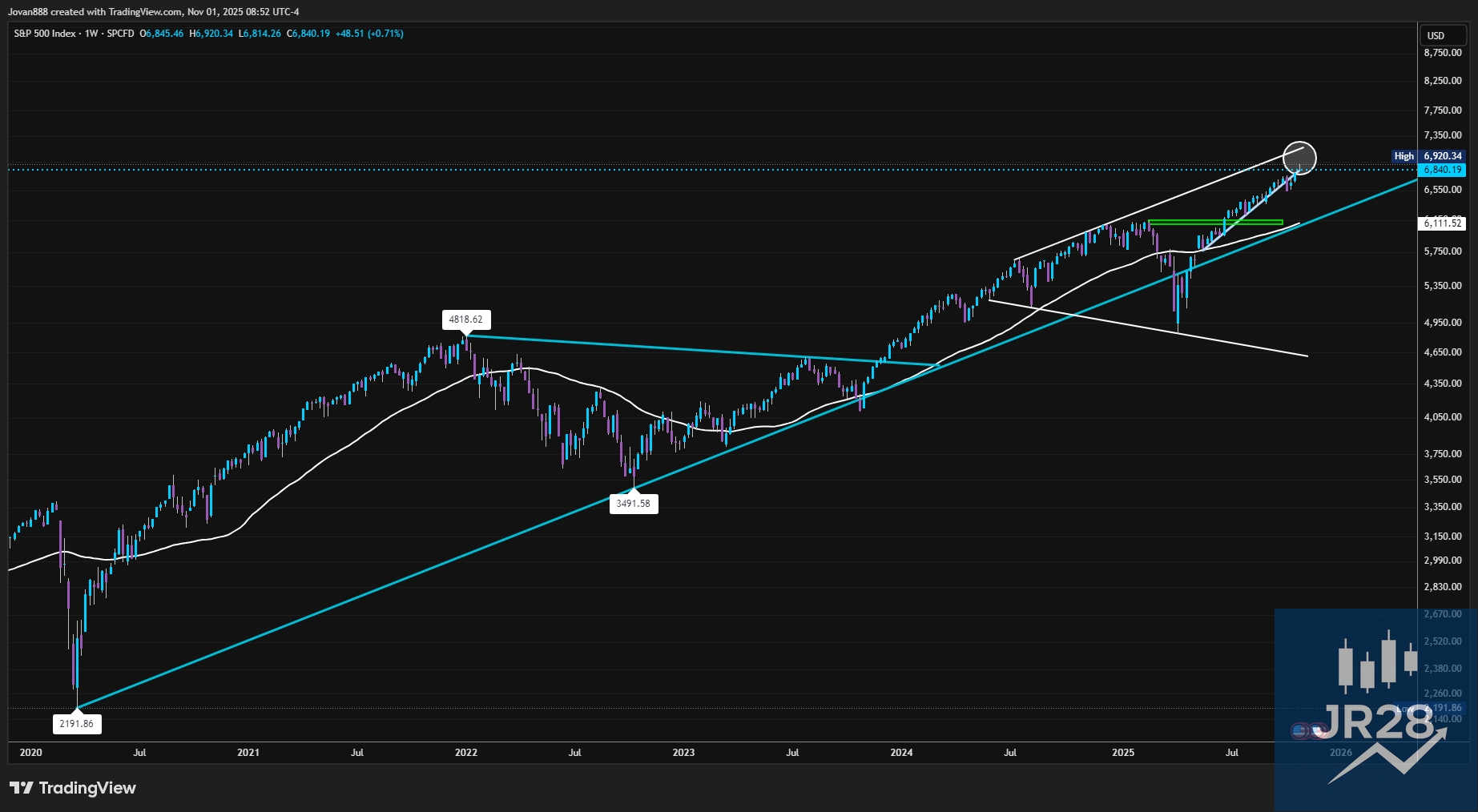Viewport: 1478px width, 812px height.
Task: Click the 5,750.00 price axis label
Action: (x=1442, y=251)
